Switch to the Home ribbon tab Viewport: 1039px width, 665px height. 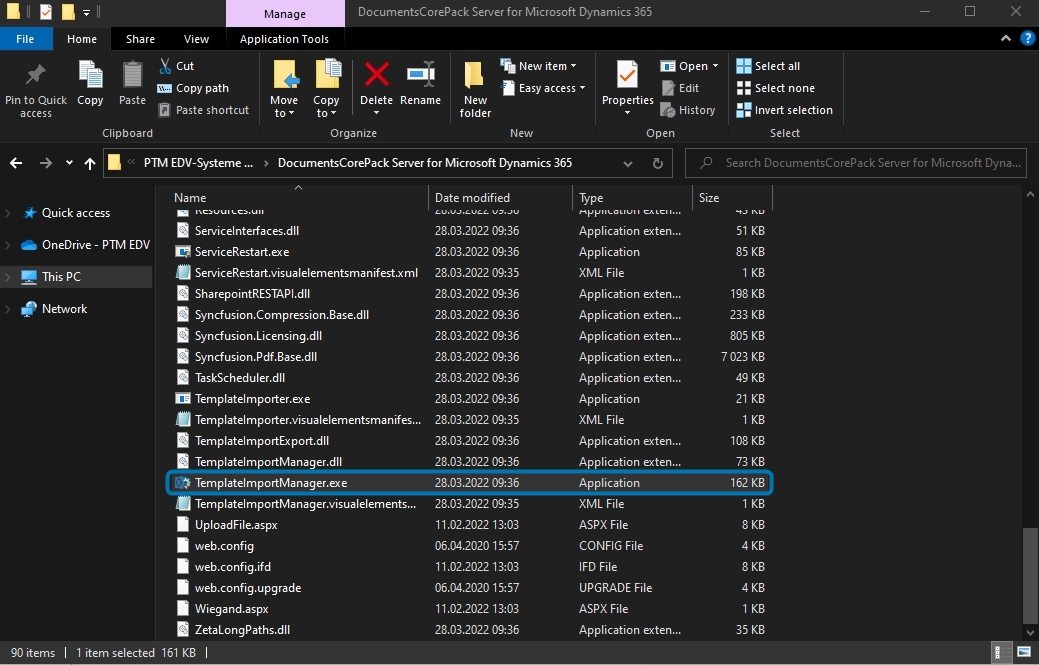[82, 39]
